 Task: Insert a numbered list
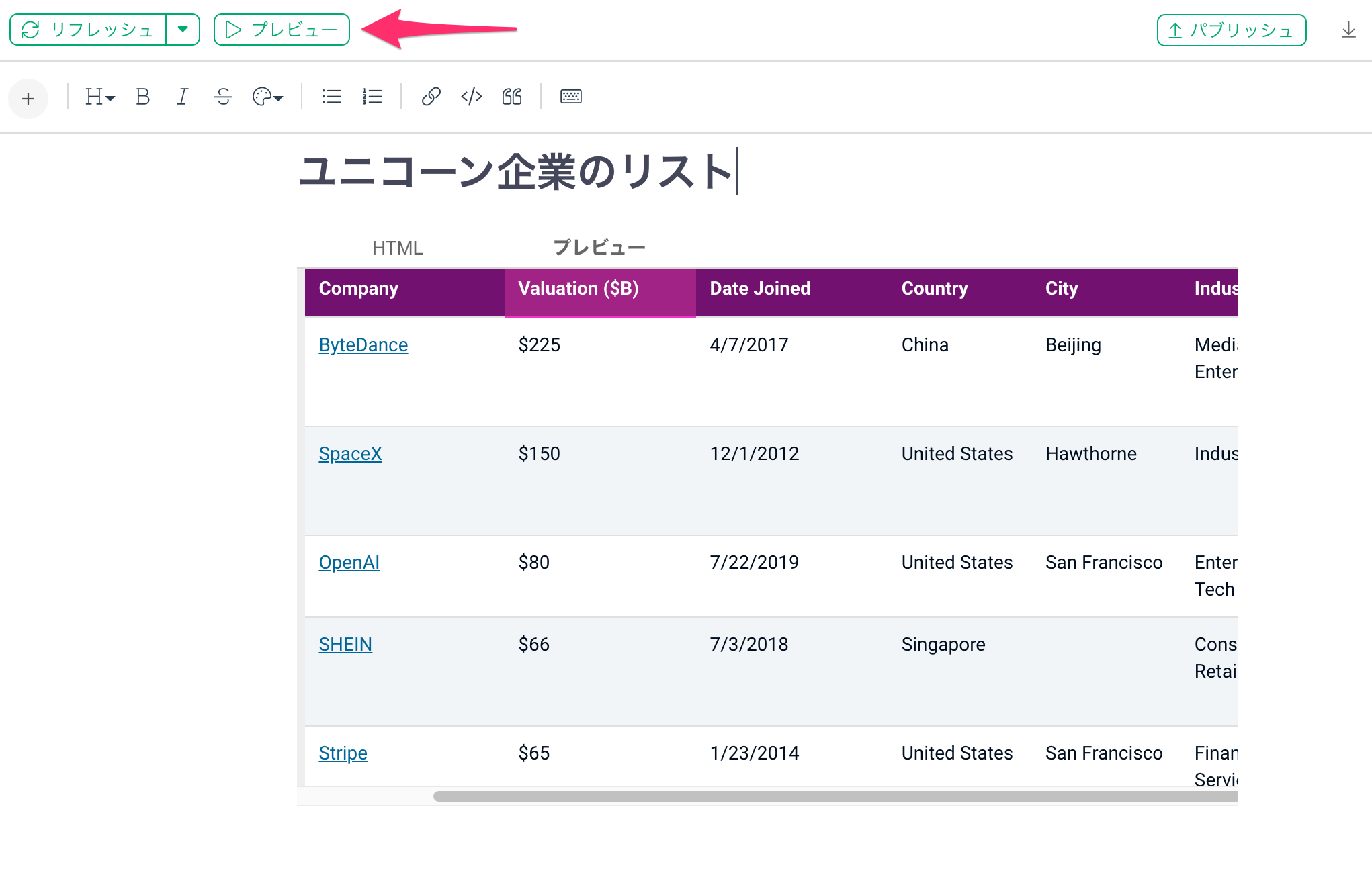[x=372, y=97]
